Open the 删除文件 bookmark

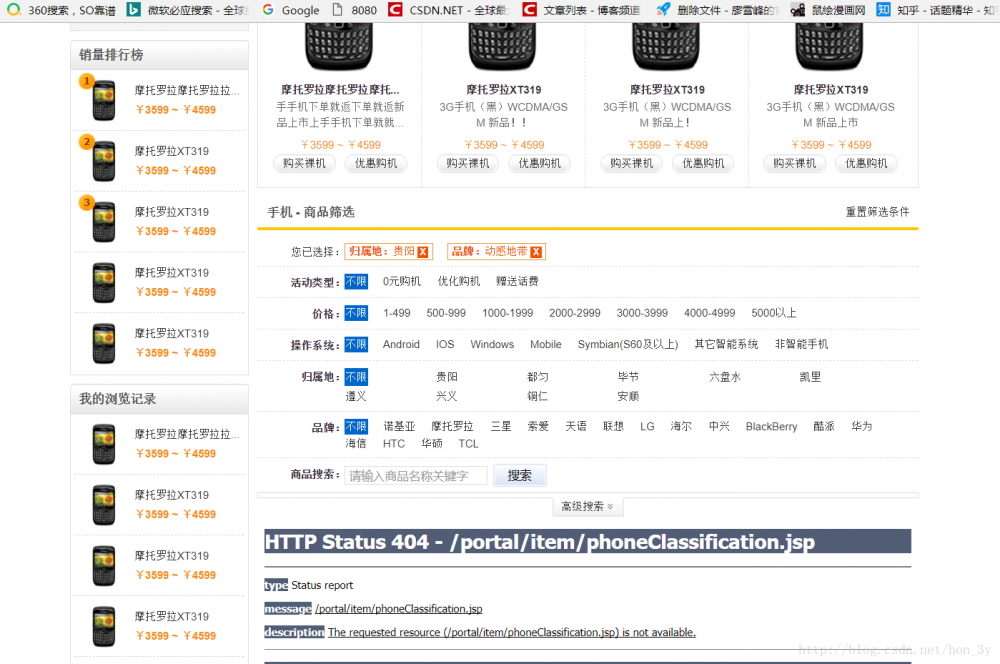click(717, 10)
